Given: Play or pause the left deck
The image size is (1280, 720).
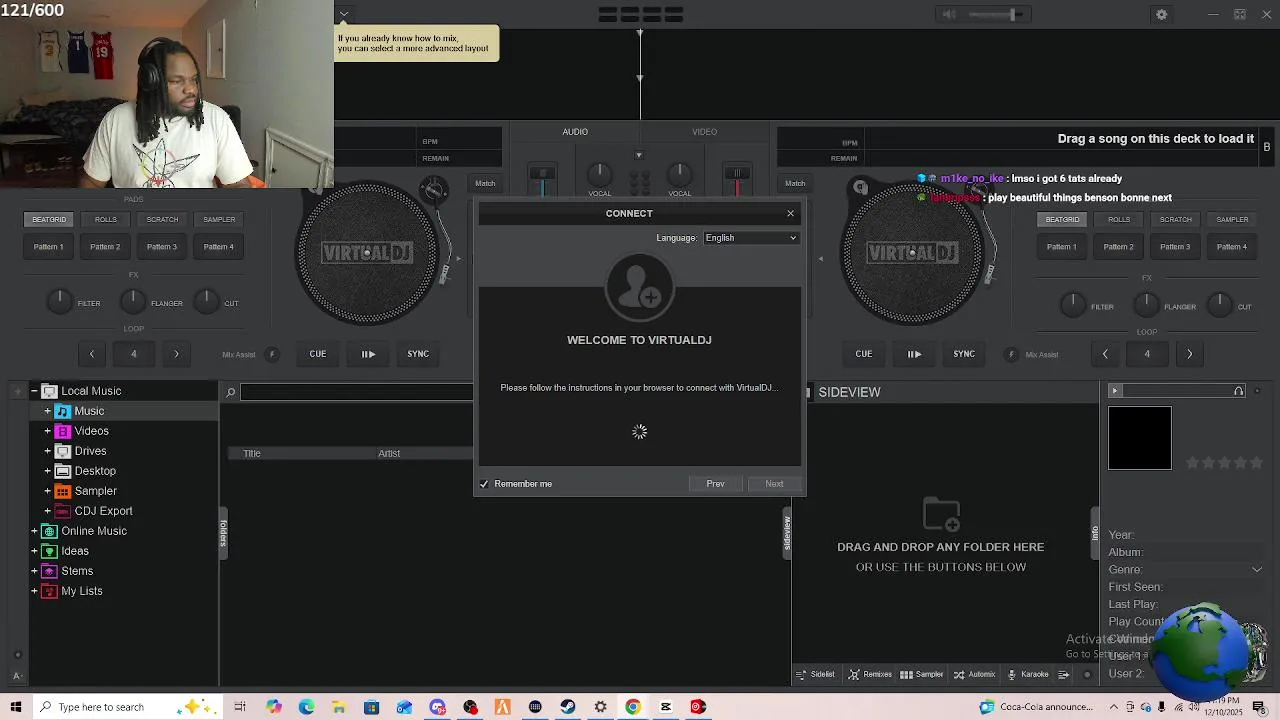Looking at the screenshot, I should point(368,354).
